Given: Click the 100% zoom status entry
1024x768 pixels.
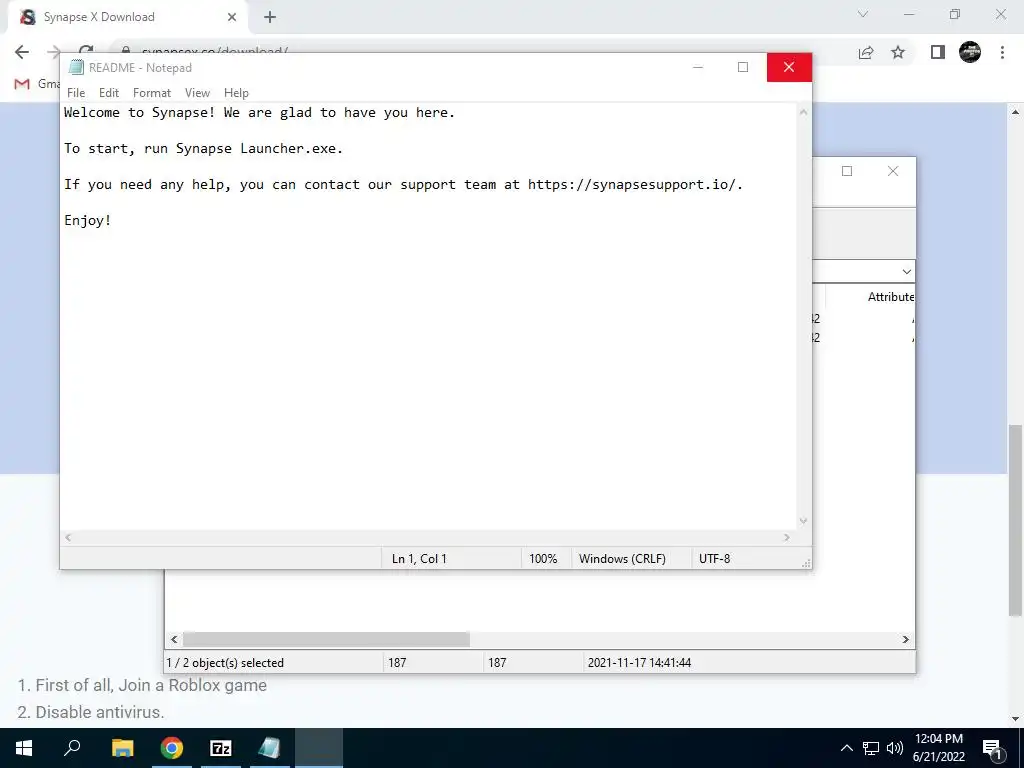Looking at the screenshot, I should coord(543,558).
